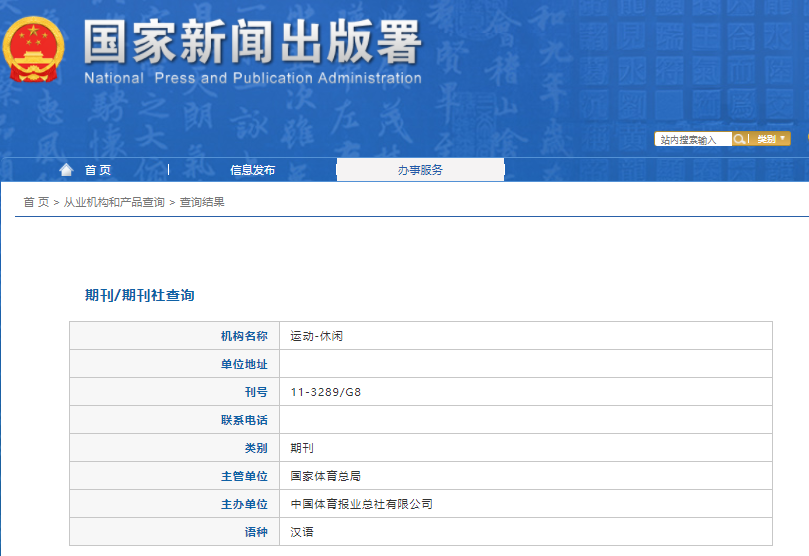Click the 期刊/期刊社查询 heading
The image size is (809, 556).
pyautogui.click(x=139, y=295)
